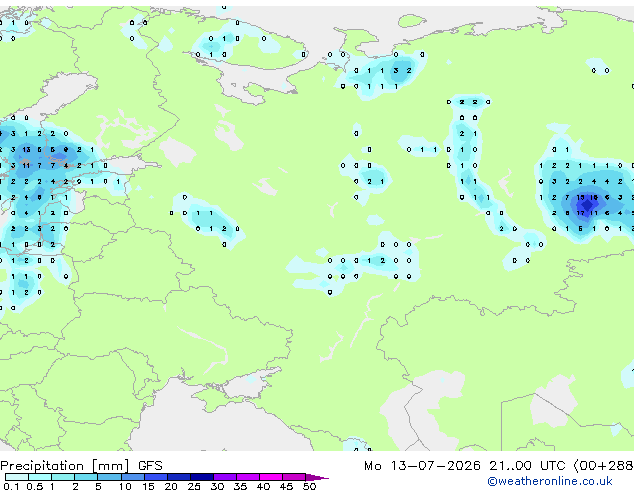Viewport: 634px width, 490px height.
Task: Choose the 20–25 mm dark blue swatch
Action: point(179,477)
